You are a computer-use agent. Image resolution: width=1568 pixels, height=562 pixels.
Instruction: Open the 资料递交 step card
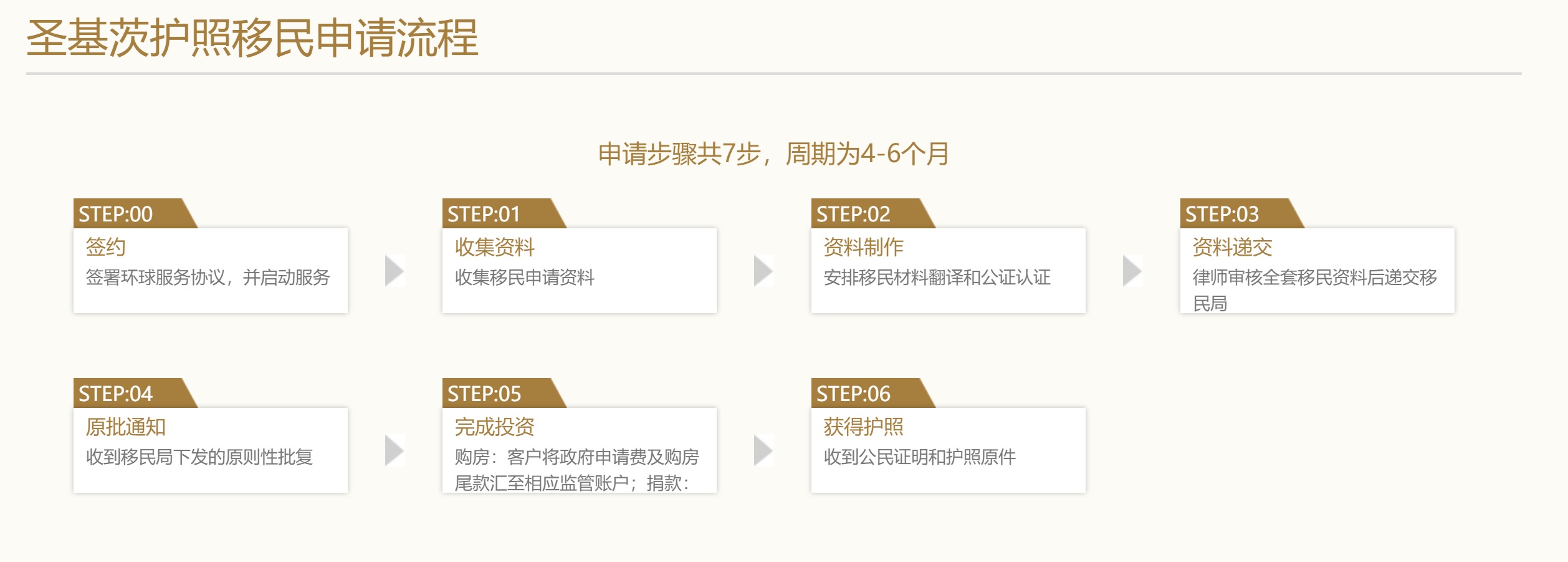click(x=1317, y=271)
